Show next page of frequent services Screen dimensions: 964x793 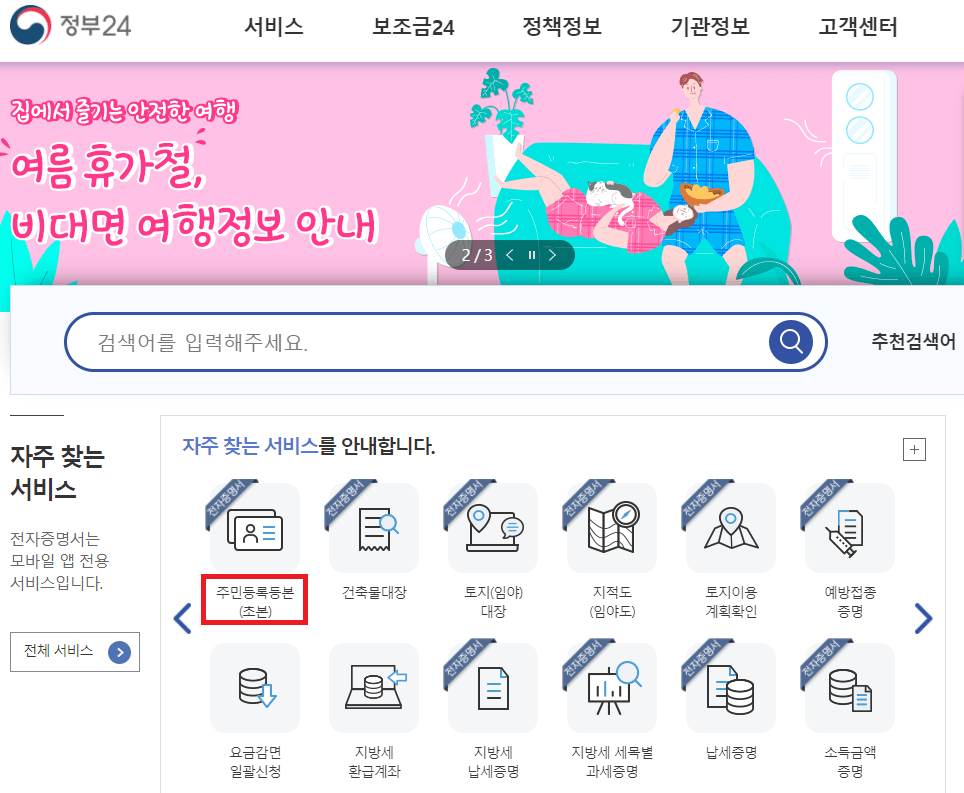[x=923, y=618]
